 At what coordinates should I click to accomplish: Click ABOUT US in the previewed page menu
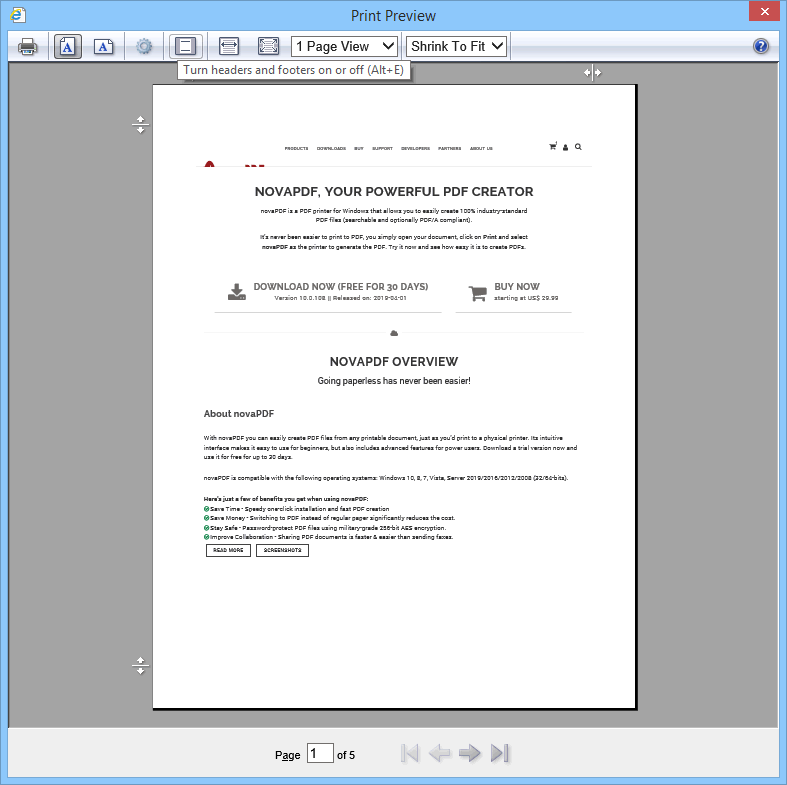[481, 149]
